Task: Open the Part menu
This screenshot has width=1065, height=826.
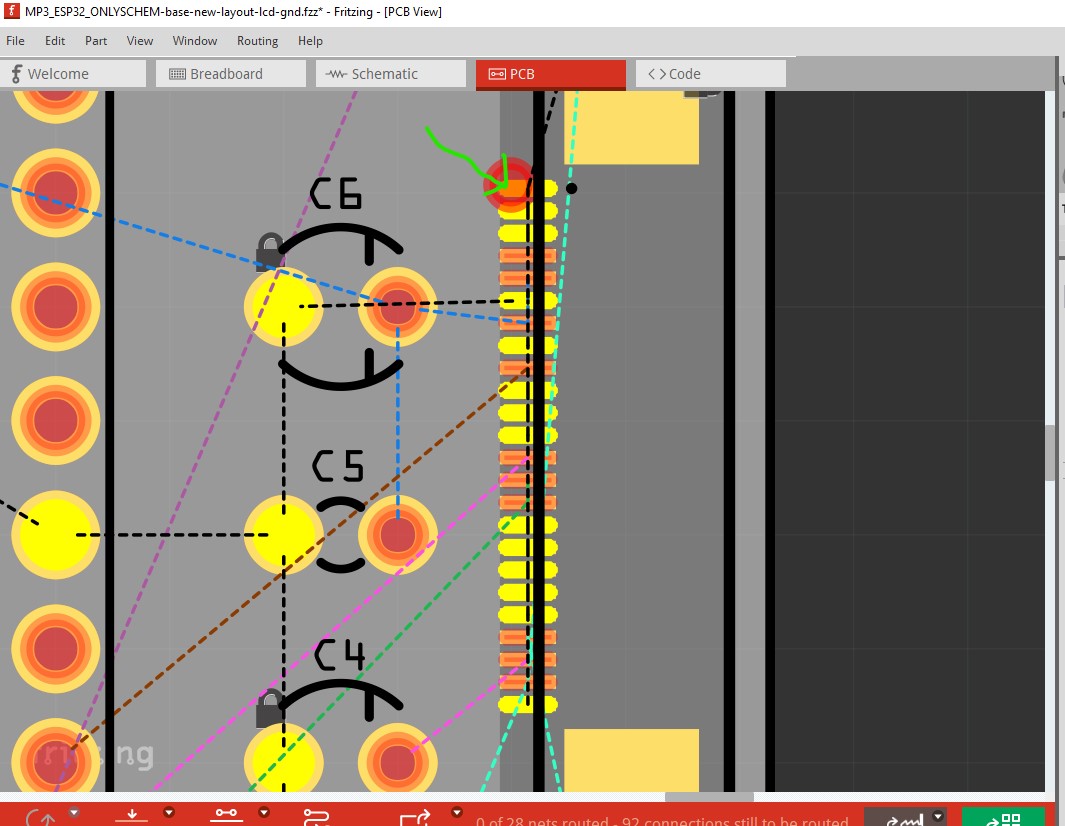Action: coord(96,41)
